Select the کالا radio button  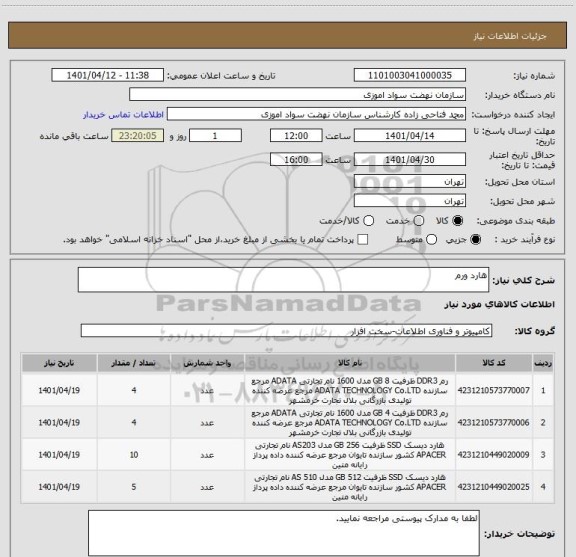(x=458, y=221)
